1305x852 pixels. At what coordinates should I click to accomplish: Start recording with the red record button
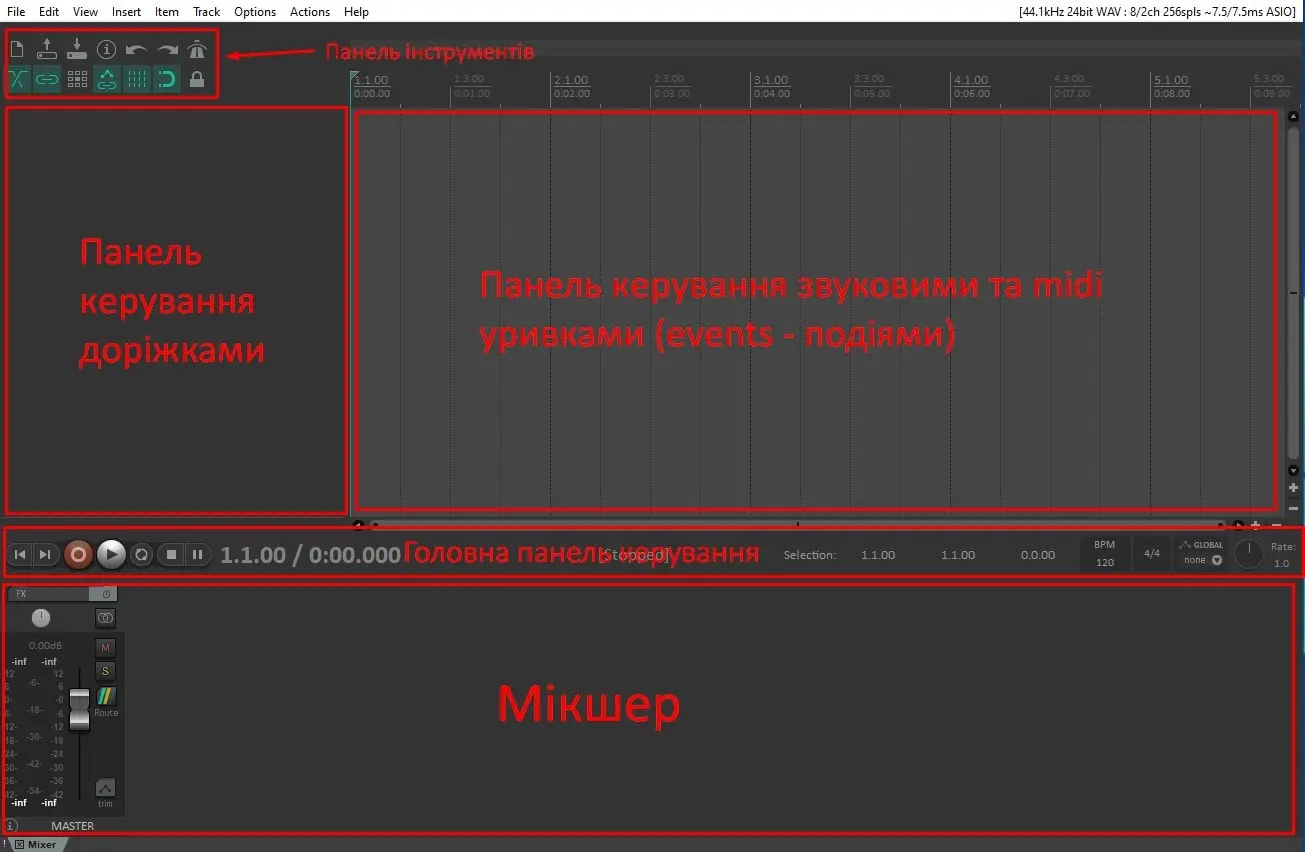[79, 554]
